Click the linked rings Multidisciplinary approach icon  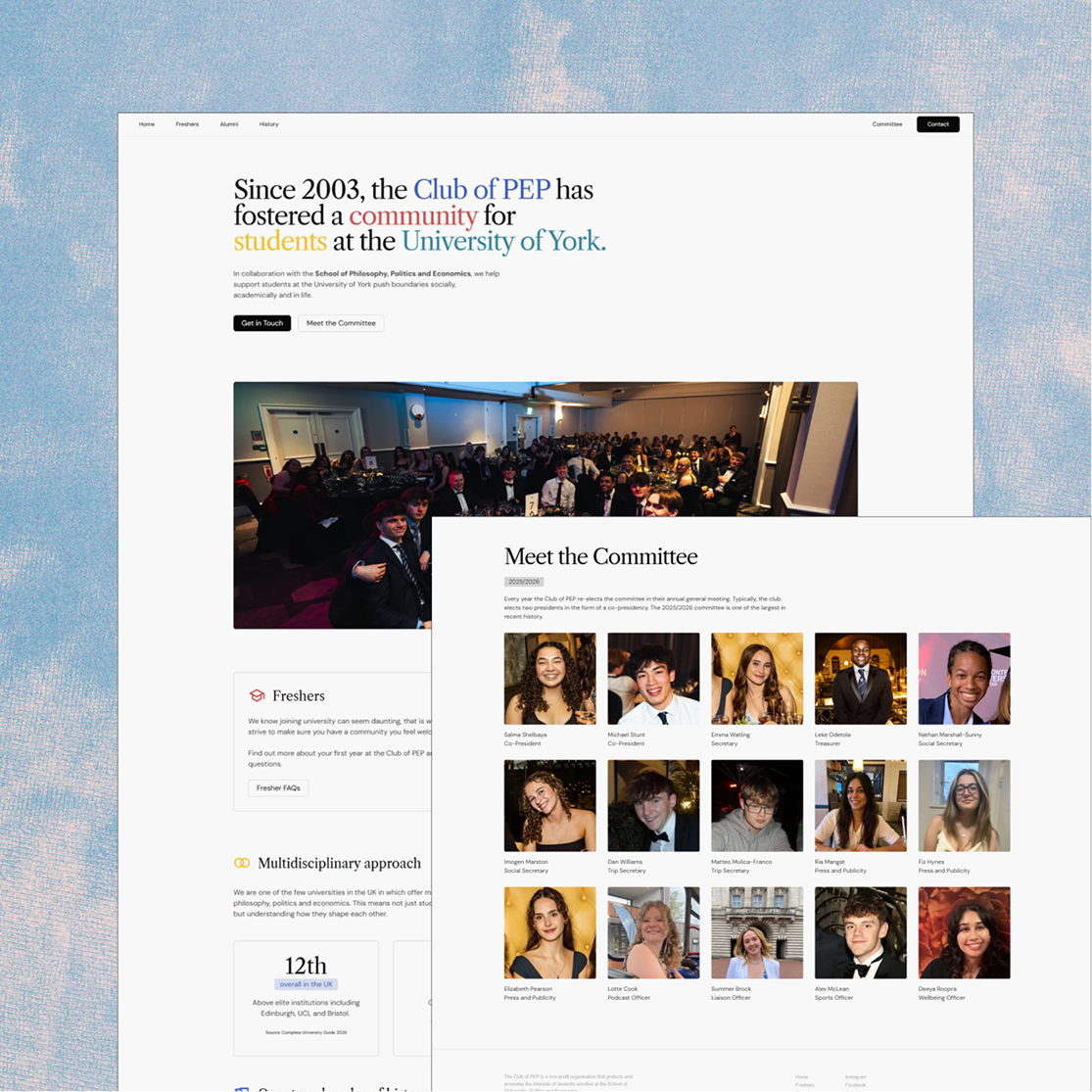242,863
